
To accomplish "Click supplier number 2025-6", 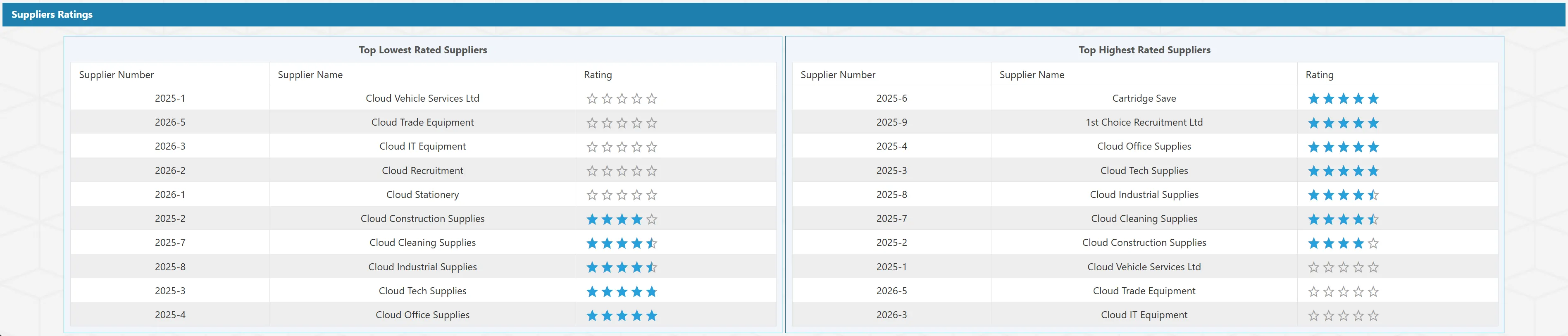I will tap(891, 98).
